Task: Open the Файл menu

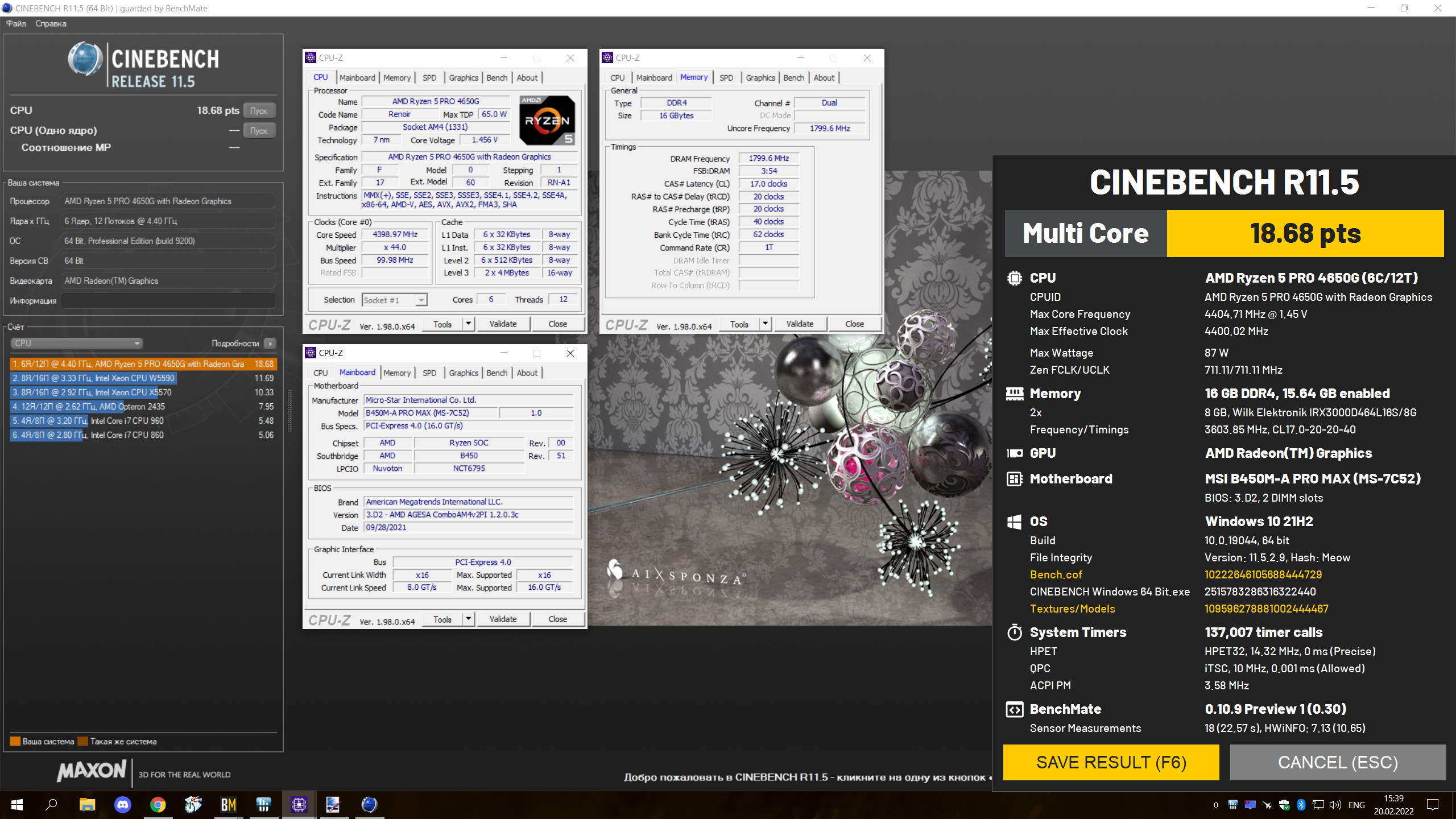Action: [16, 23]
